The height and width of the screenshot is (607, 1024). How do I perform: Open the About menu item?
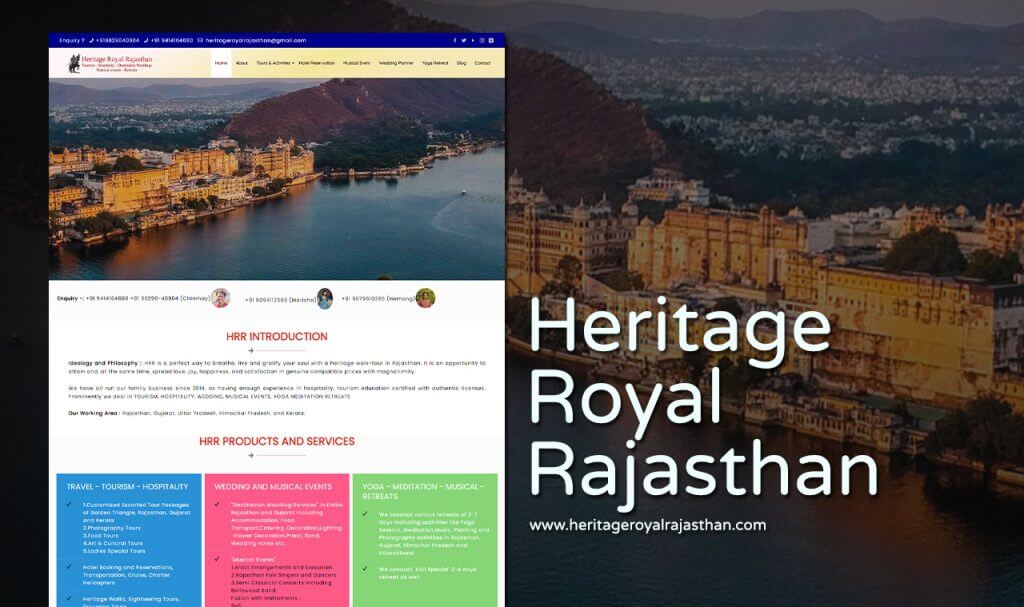[242, 63]
